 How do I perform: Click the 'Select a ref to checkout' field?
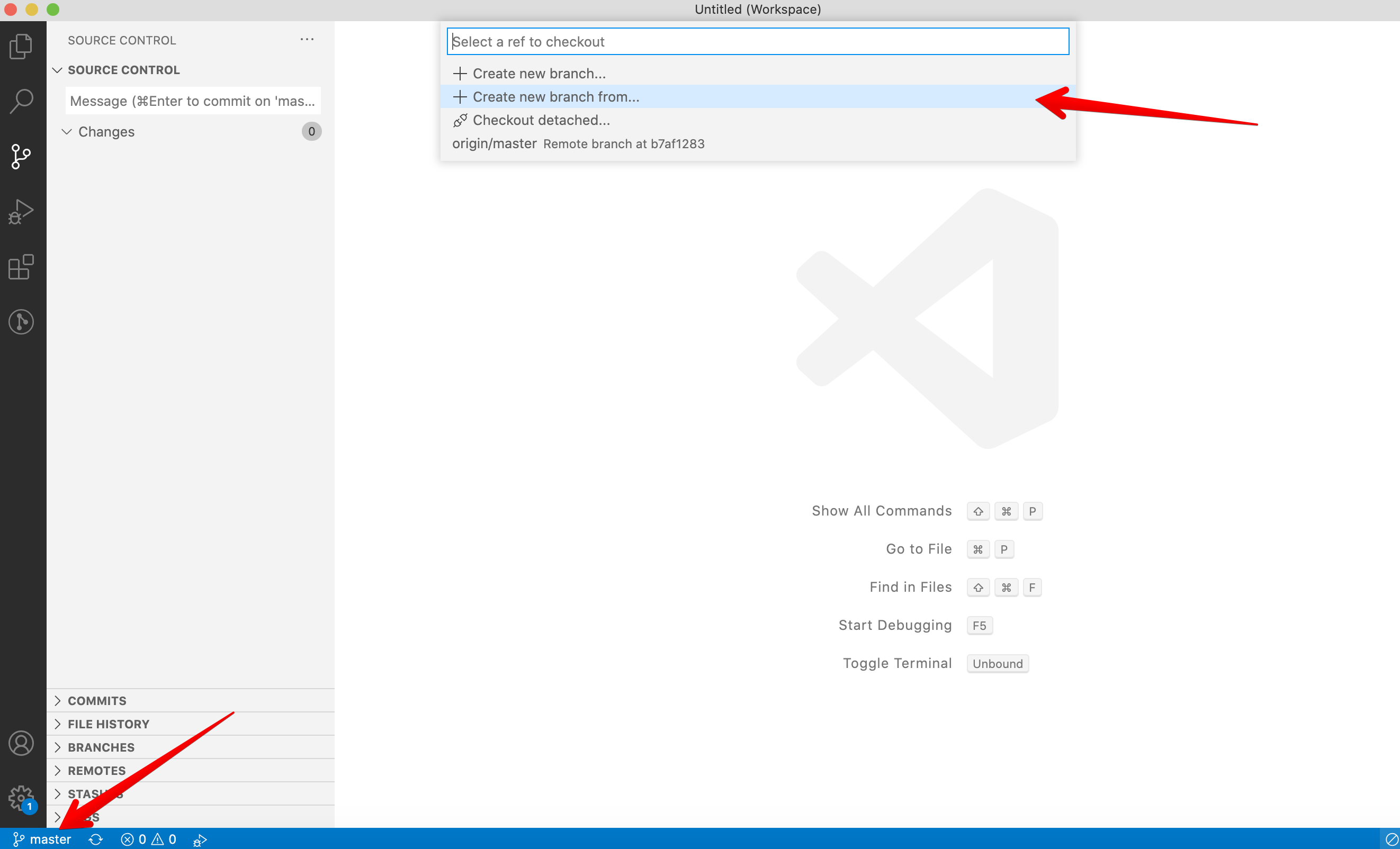(757, 41)
